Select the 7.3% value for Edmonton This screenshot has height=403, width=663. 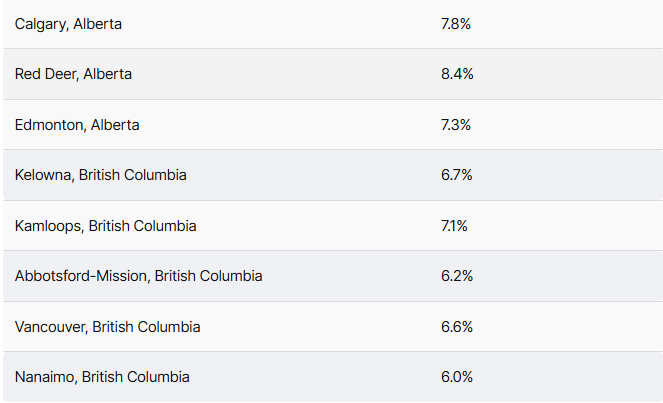[x=456, y=125]
